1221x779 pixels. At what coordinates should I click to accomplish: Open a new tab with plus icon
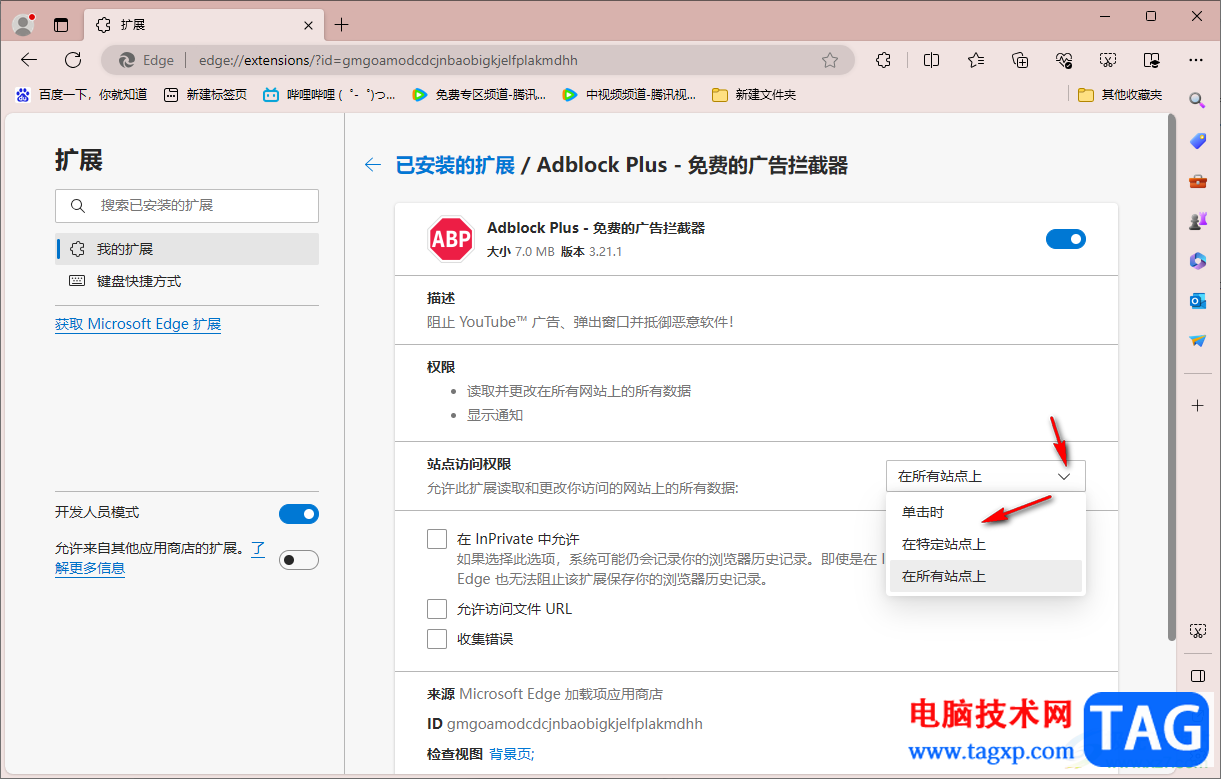point(342,25)
